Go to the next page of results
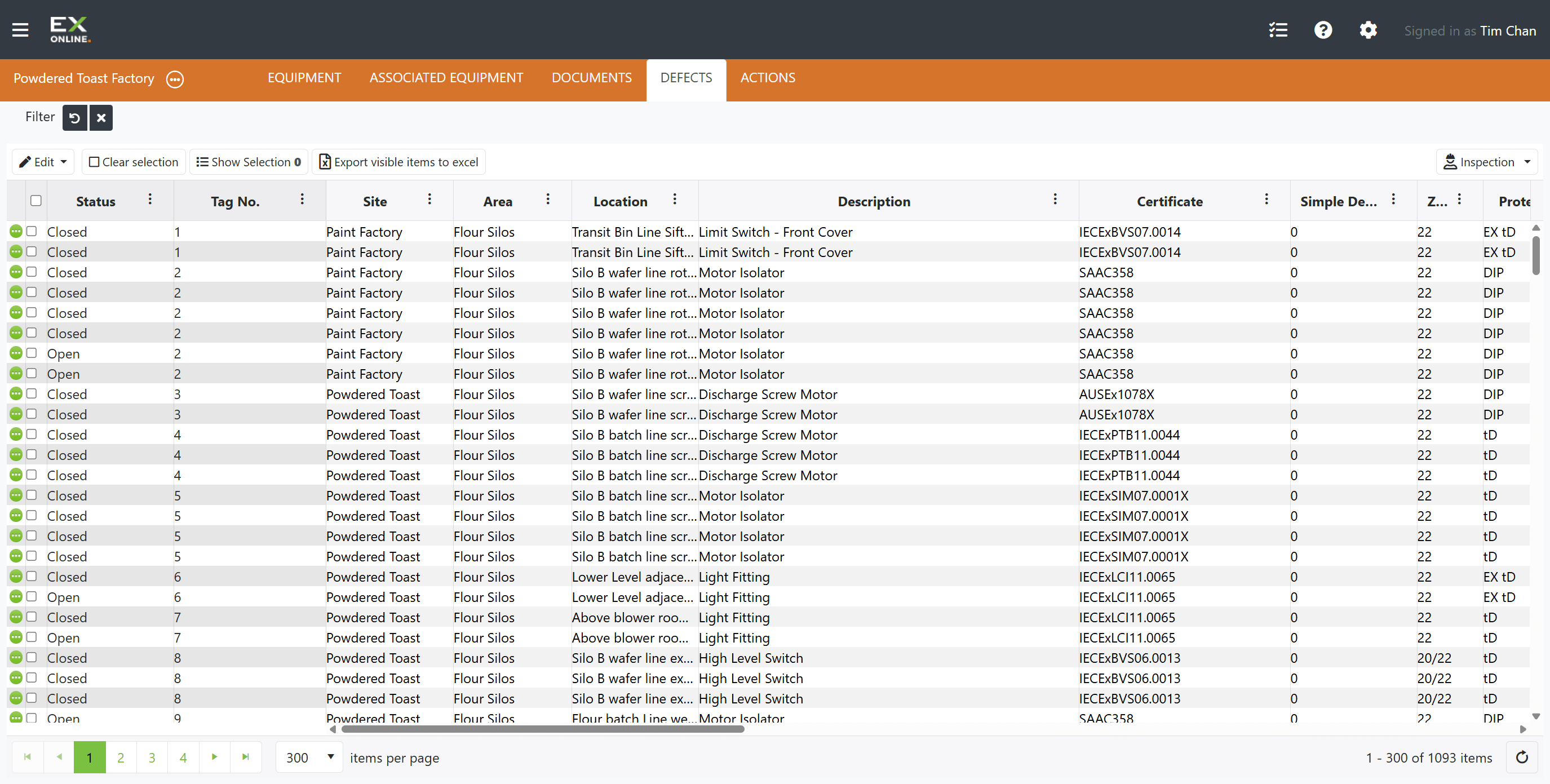 tap(214, 757)
